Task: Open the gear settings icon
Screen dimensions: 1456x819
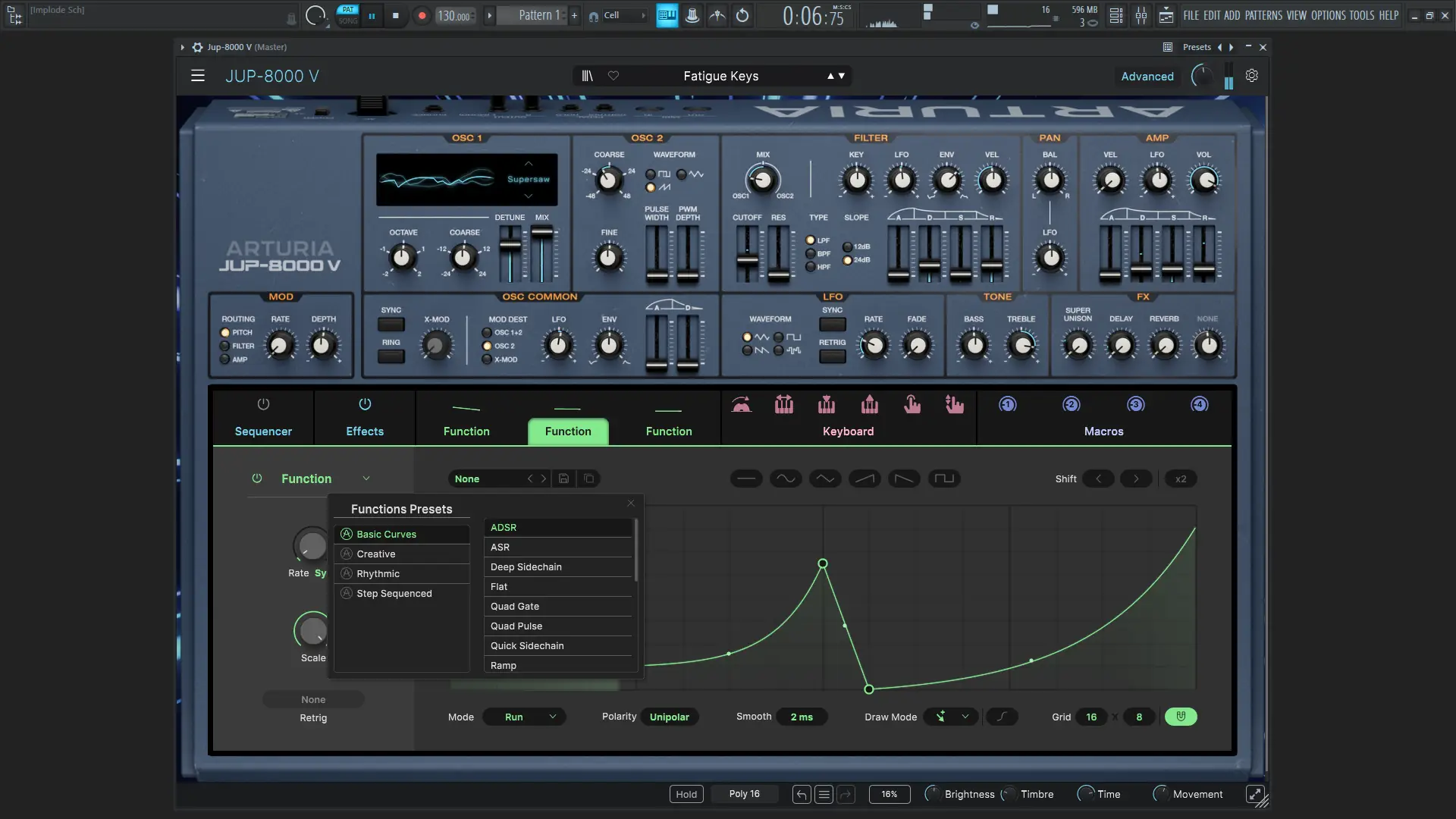Action: (1252, 76)
